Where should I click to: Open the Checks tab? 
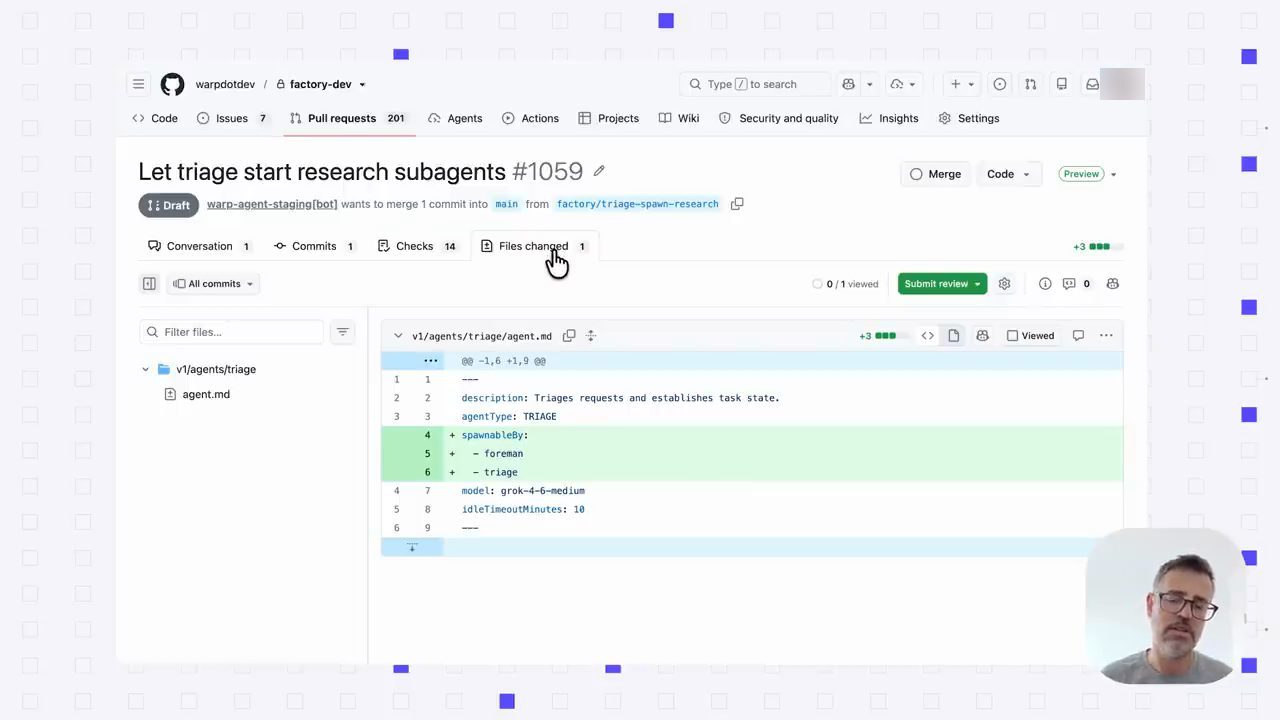(x=417, y=246)
